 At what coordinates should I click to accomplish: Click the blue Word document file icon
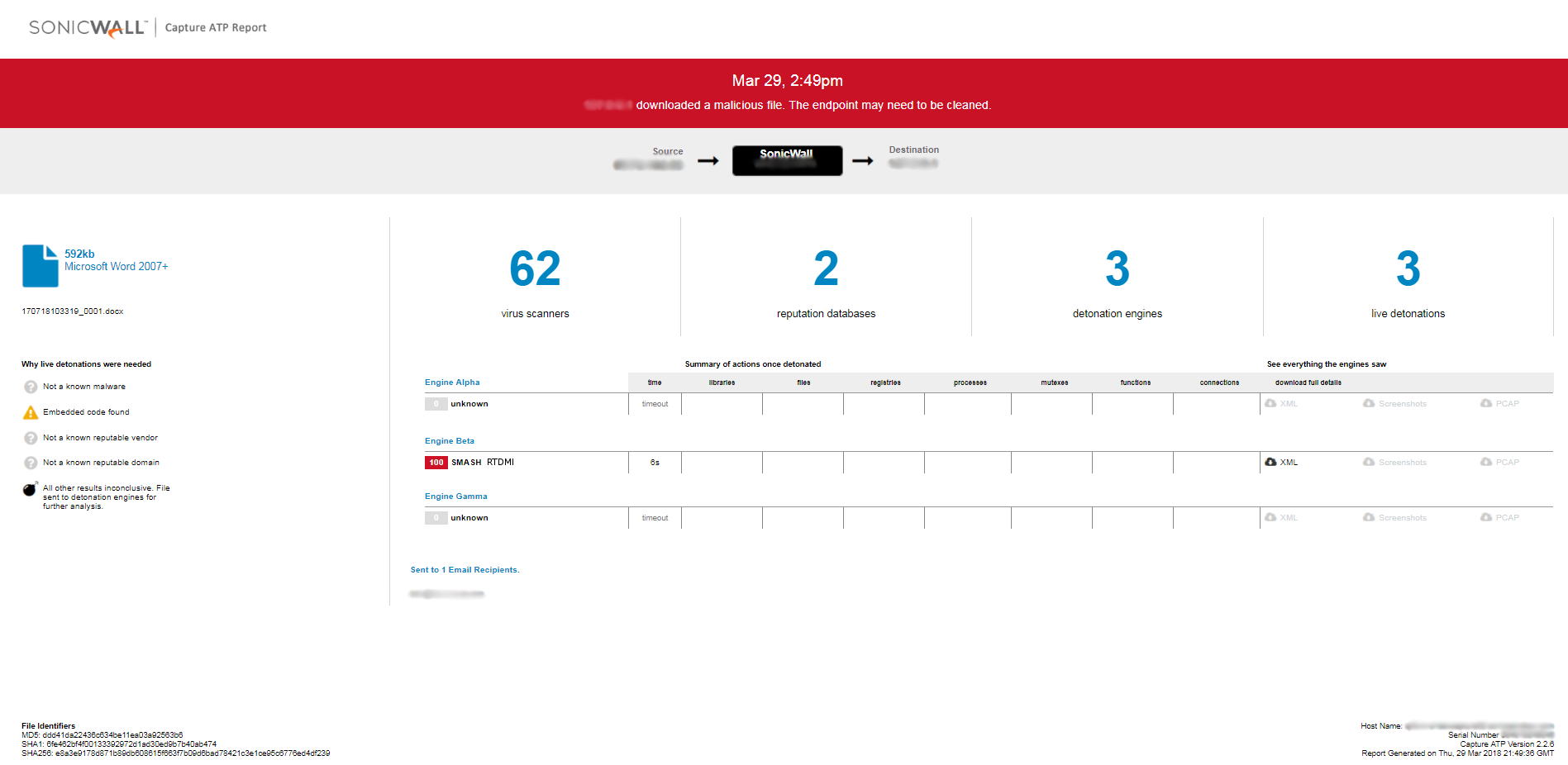pos(40,266)
